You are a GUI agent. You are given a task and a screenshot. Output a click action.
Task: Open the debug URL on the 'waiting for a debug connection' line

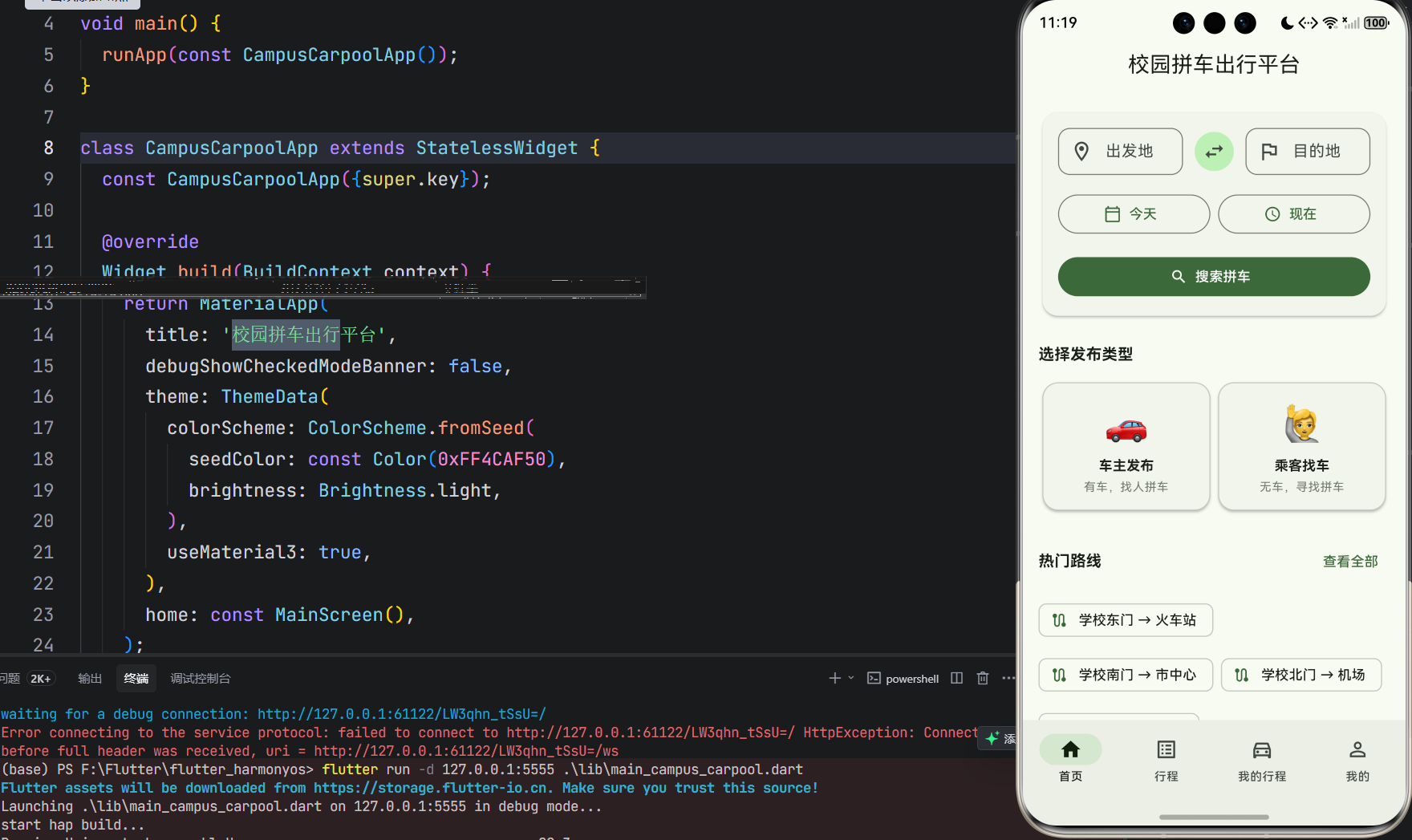pyautogui.click(x=402, y=714)
